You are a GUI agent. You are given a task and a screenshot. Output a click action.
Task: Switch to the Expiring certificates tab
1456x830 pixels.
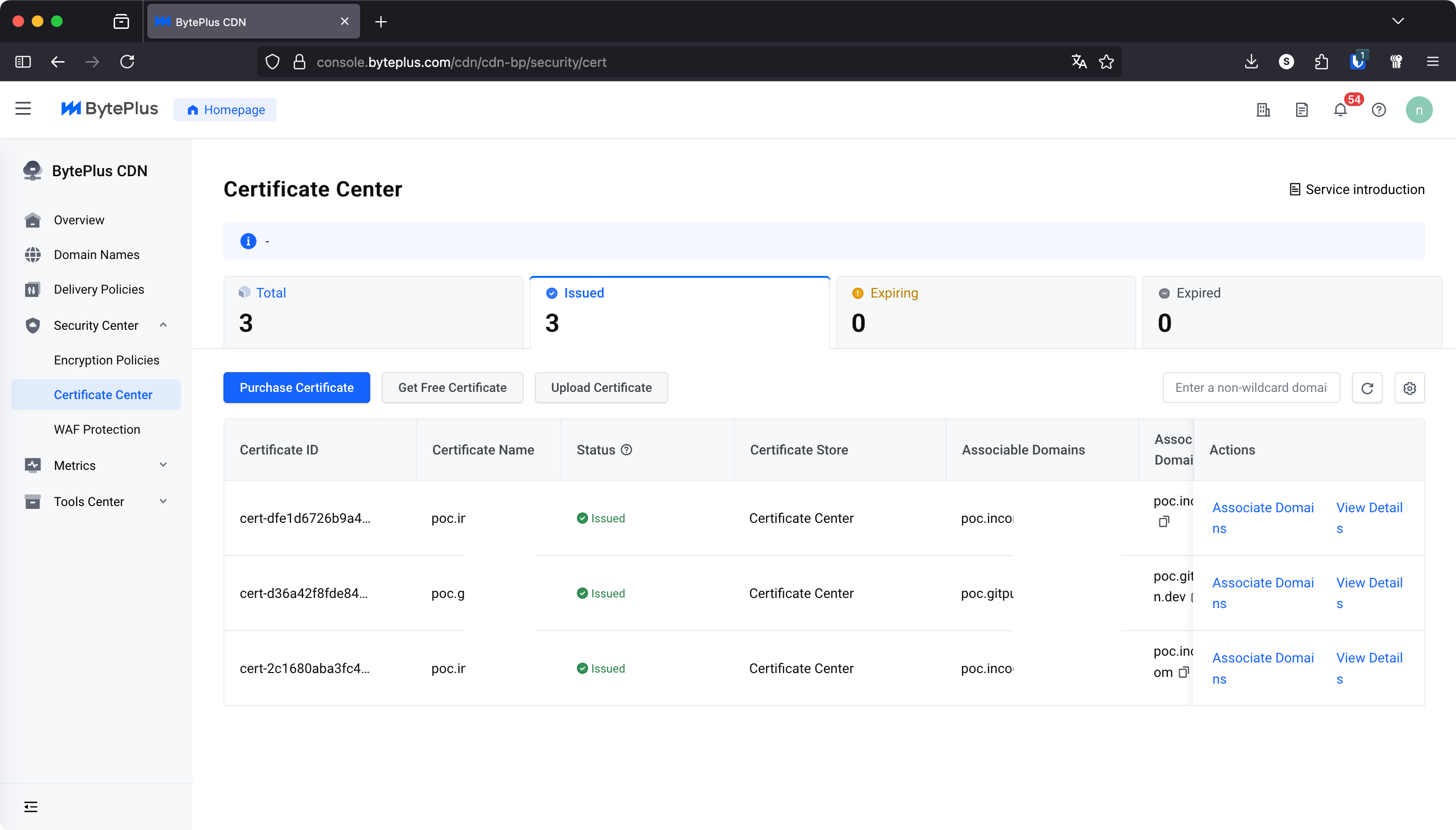tap(986, 312)
